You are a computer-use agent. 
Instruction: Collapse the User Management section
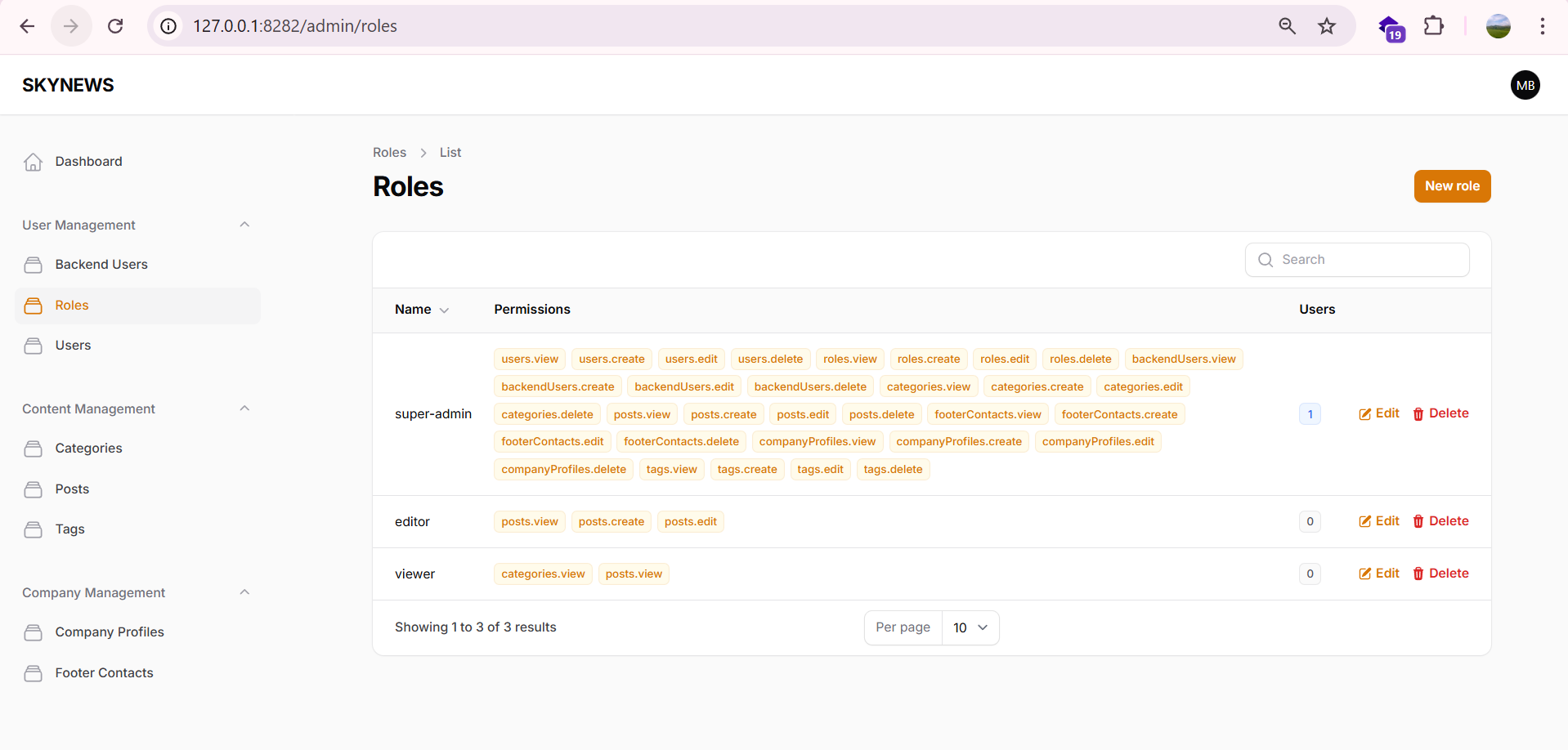coord(244,225)
